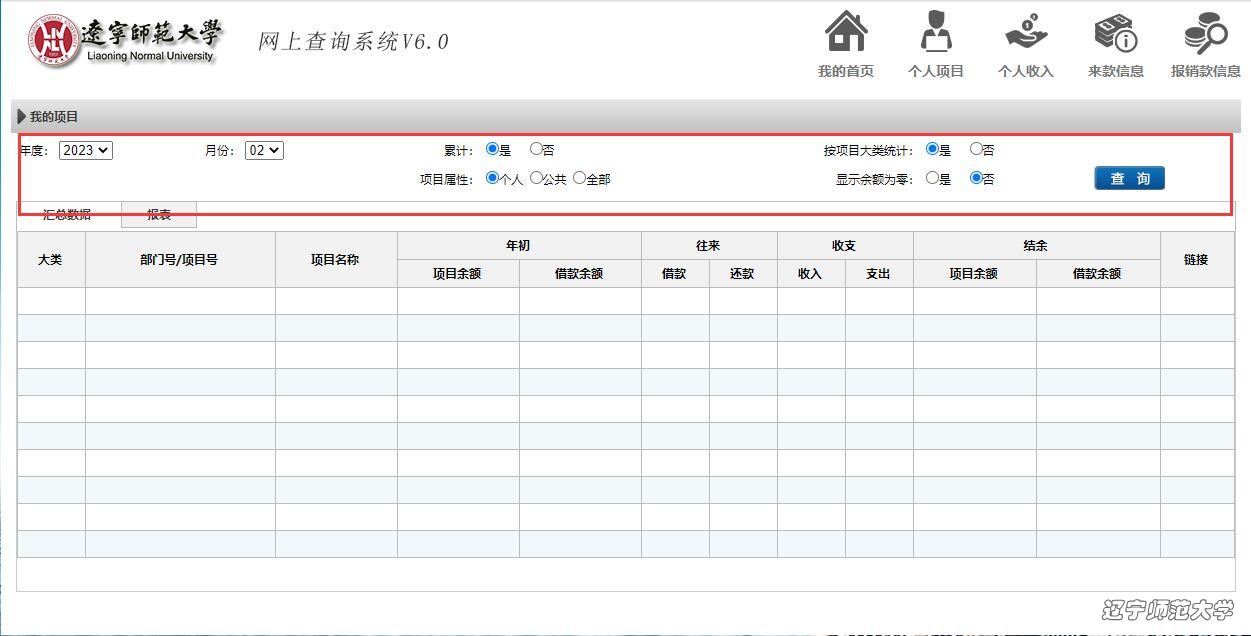1251x636 pixels.
Task: Set 累计 option to 否
Action: pos(536,149)
